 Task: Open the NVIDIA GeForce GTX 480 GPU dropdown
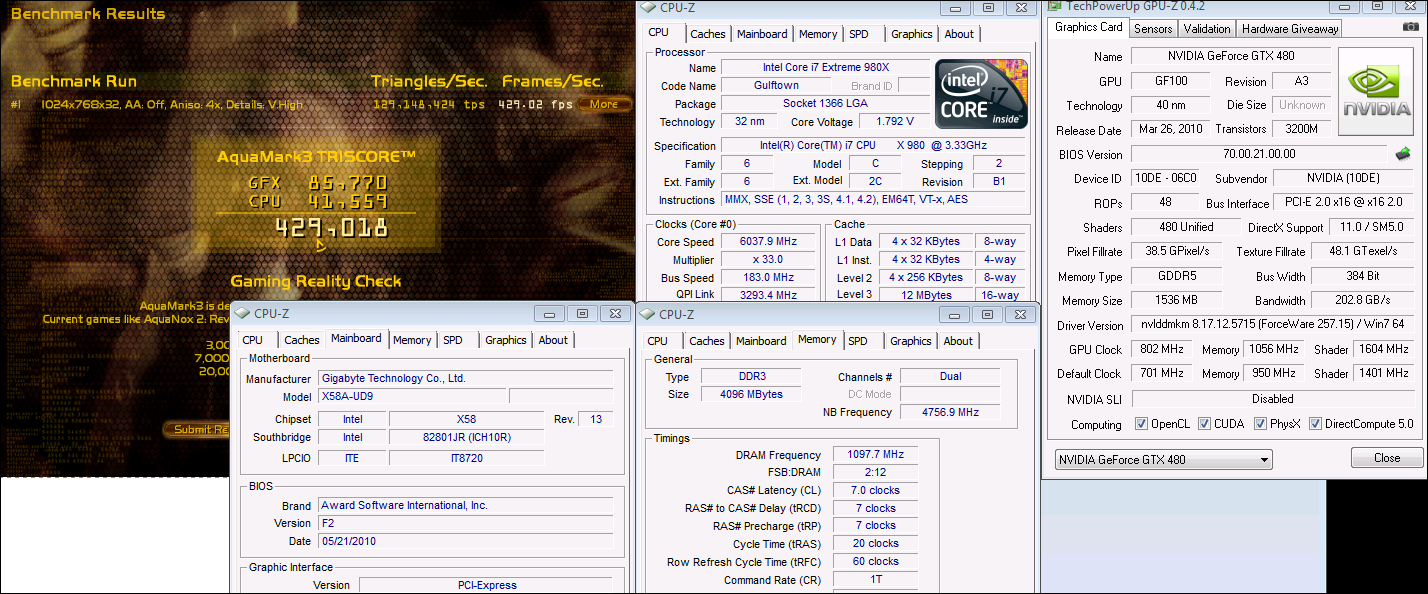pos(1164,460)
